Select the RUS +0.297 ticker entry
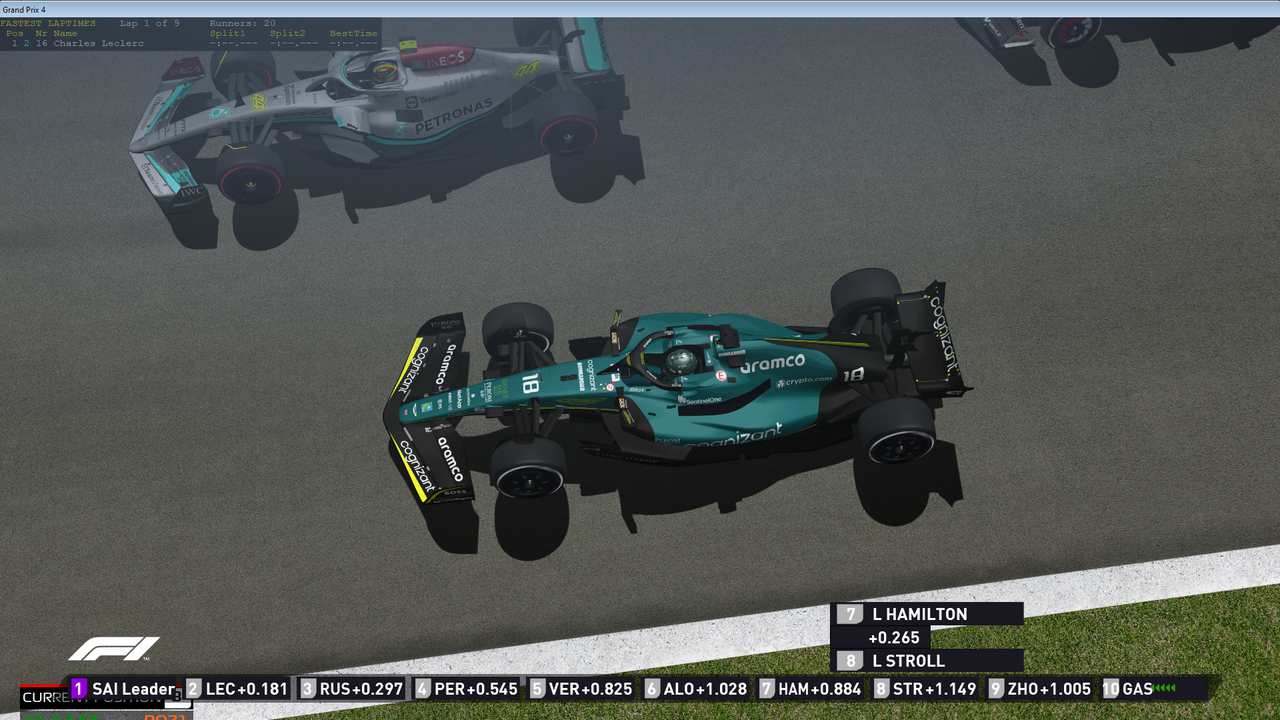1280x720 pixels. point(352,689)
